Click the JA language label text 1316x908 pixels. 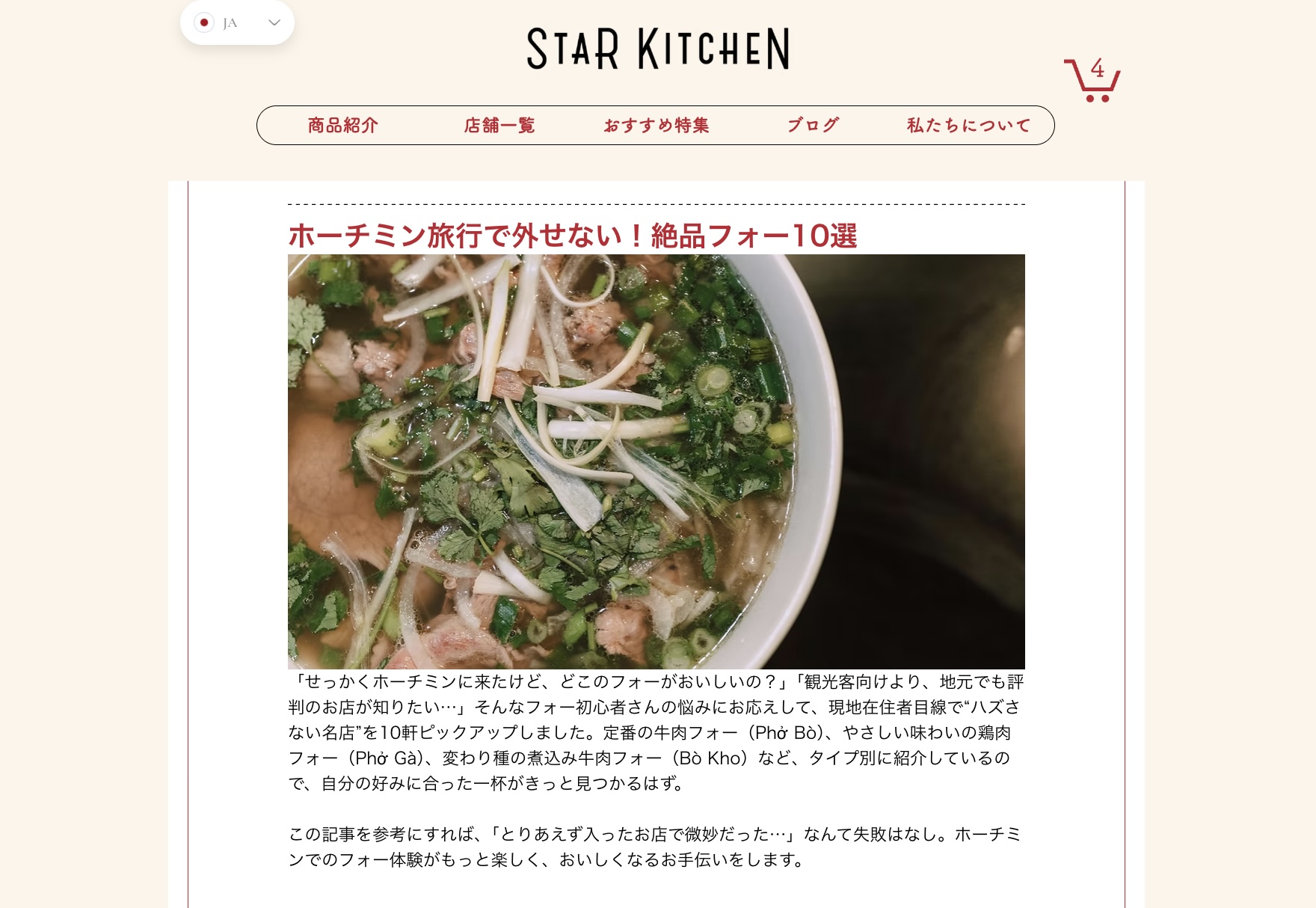(x=230, y=23)
